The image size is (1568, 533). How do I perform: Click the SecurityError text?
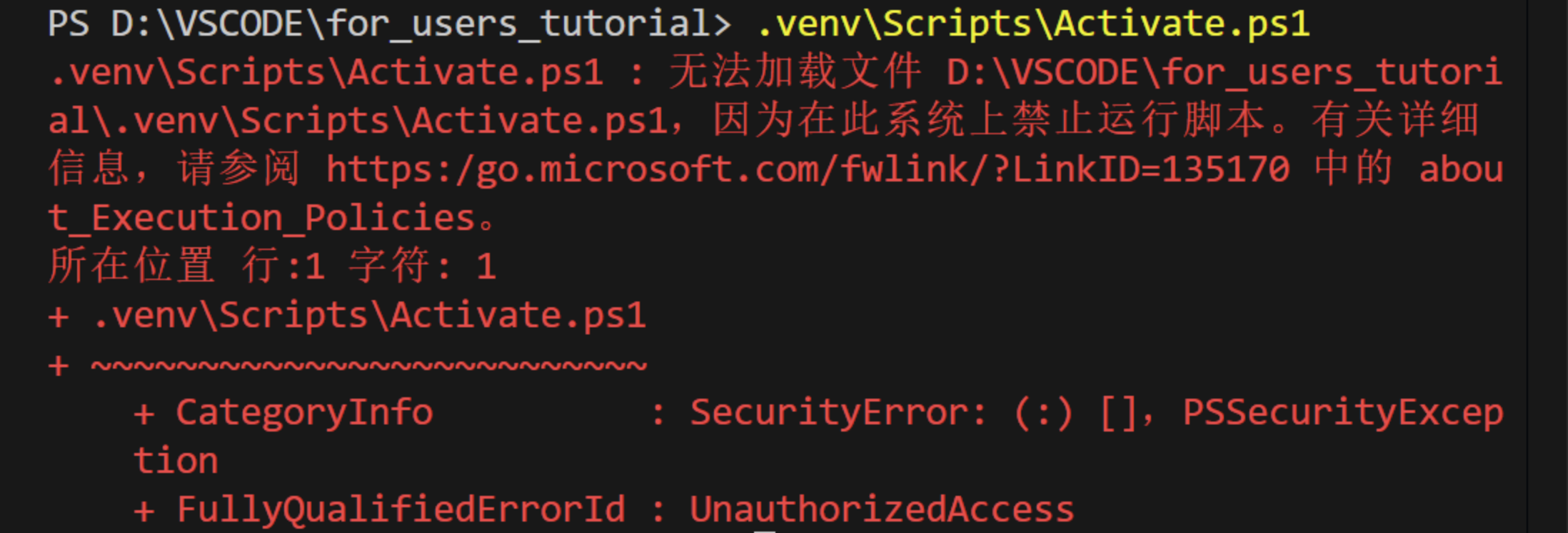837,413
